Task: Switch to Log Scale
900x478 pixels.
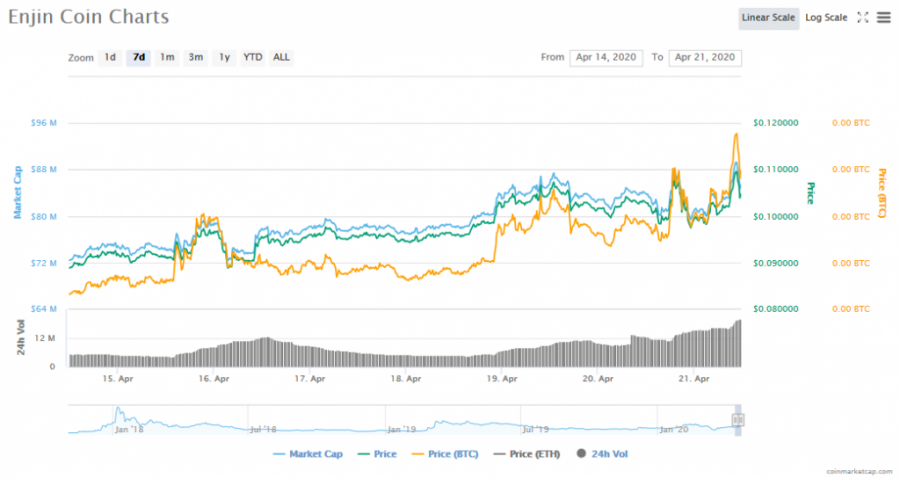Action: [x=826, y=18]
